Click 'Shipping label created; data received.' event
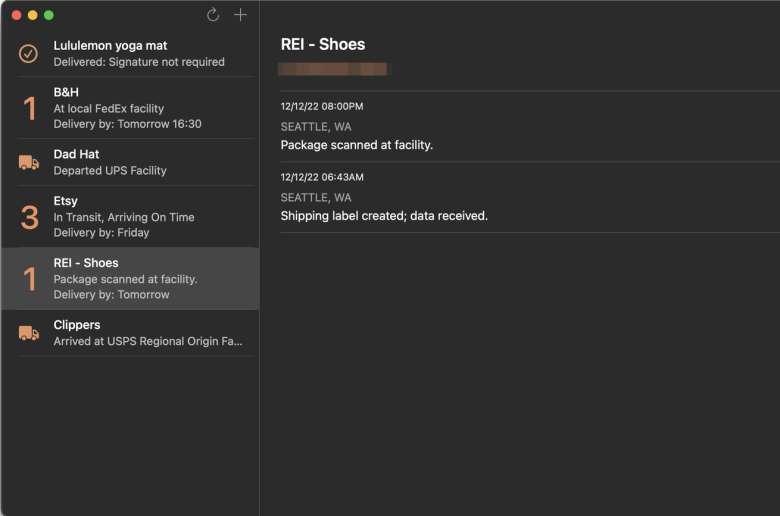This screenshot has width=780, height=516. pos(384,215)
